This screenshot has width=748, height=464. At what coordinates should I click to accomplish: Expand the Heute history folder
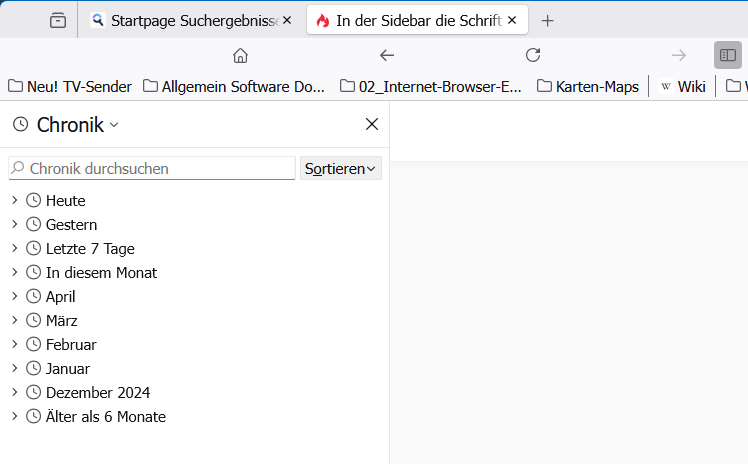pyautogui.click(x=15, y=200)
